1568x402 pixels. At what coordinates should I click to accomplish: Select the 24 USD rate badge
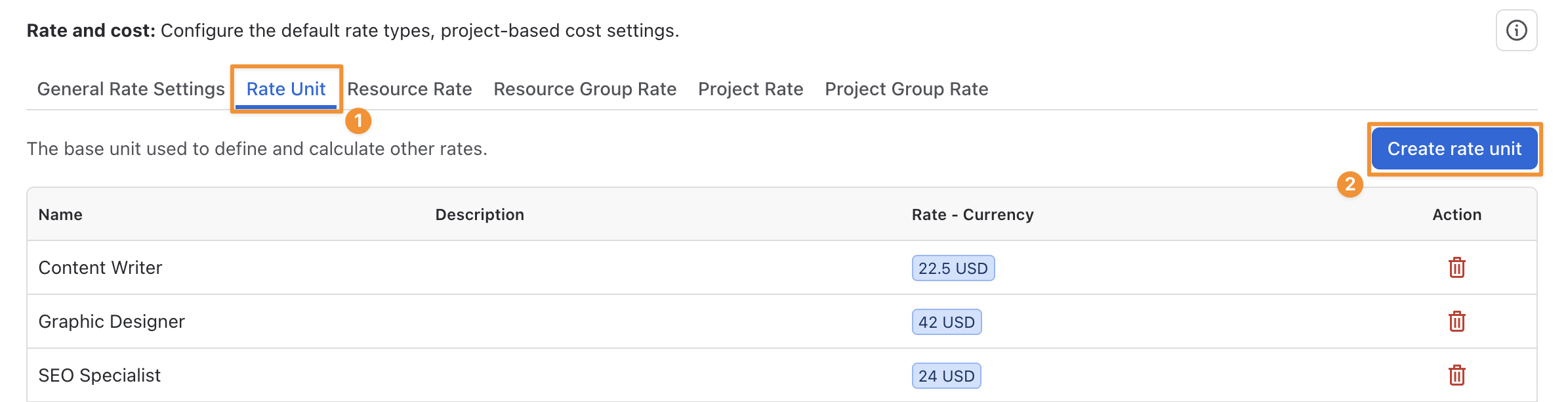pyautogui.click(x=947, y=376)
